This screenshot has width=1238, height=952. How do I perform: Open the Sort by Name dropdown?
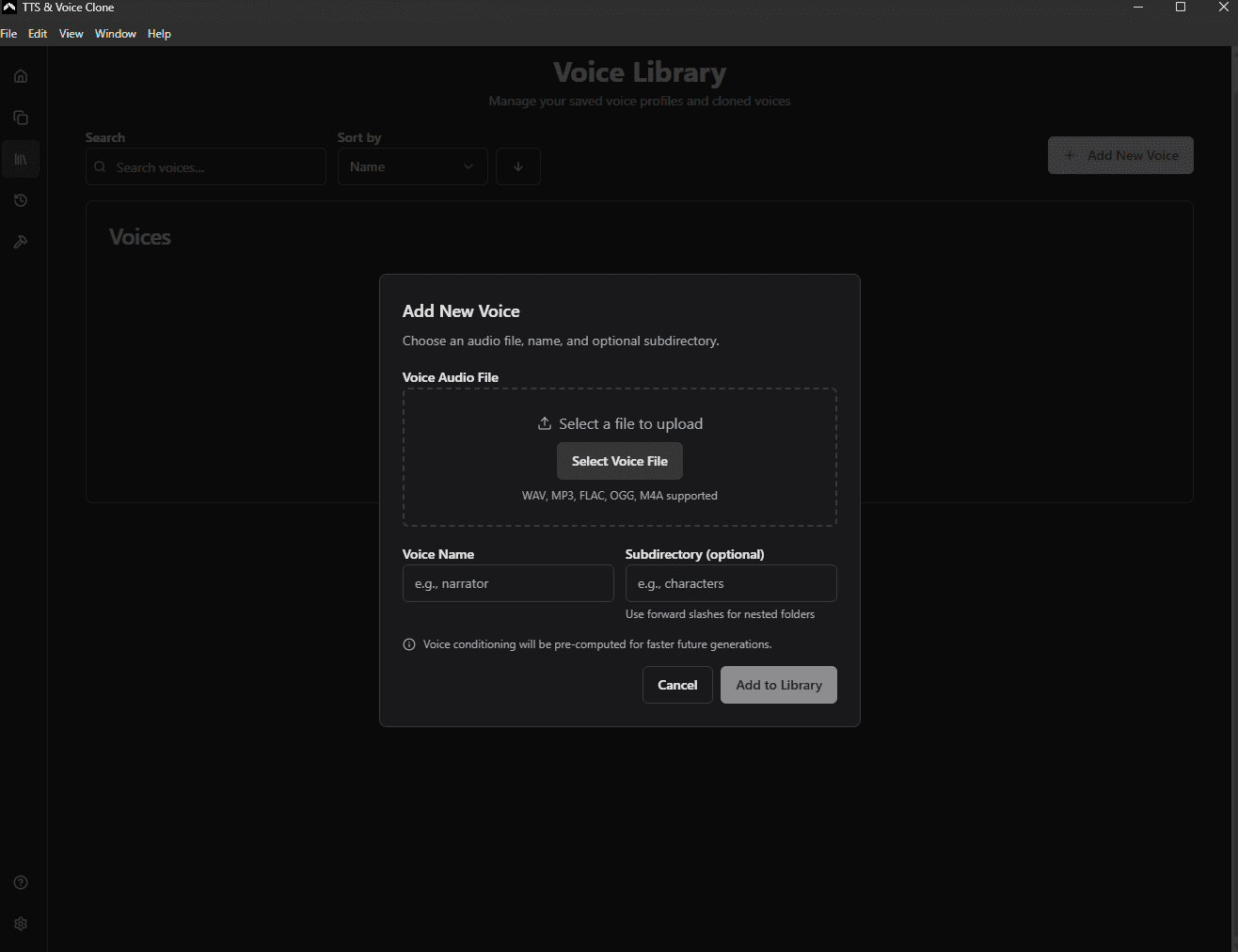tap(412, 167)
